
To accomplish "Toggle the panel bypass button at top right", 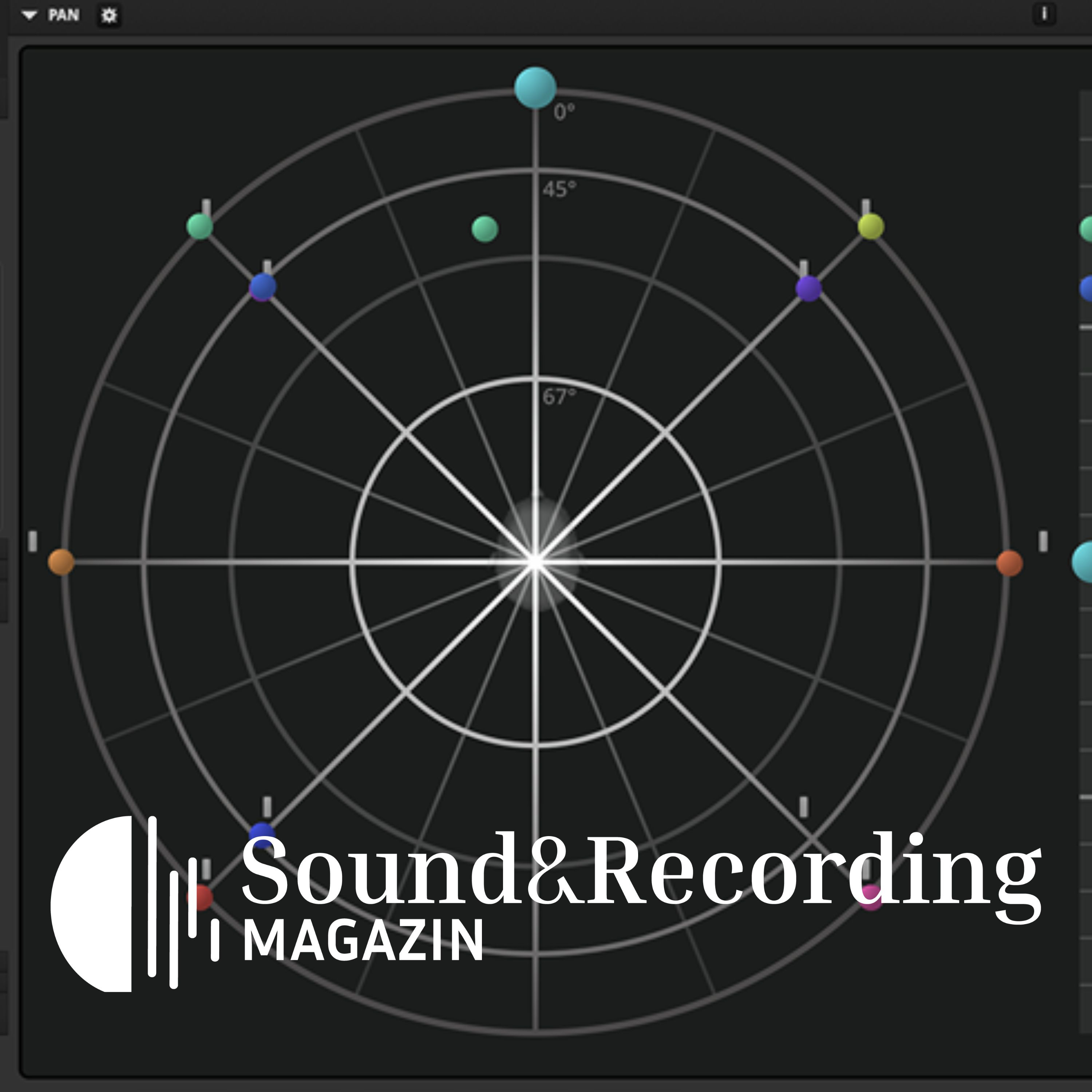I will tap(1044, 13).
